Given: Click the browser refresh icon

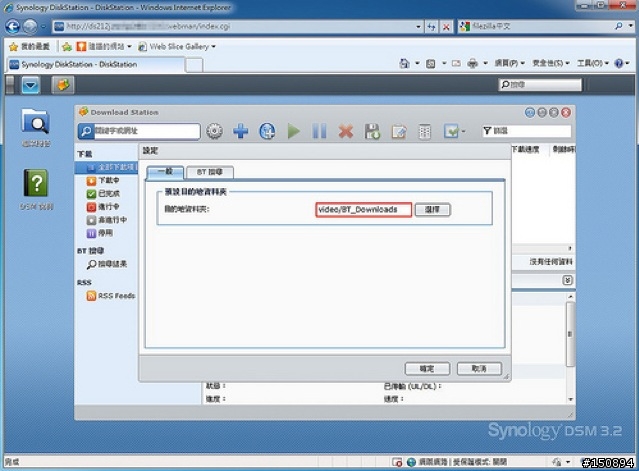Looking at the screenshot, I should pyautogui.click(x=431, y=27).
